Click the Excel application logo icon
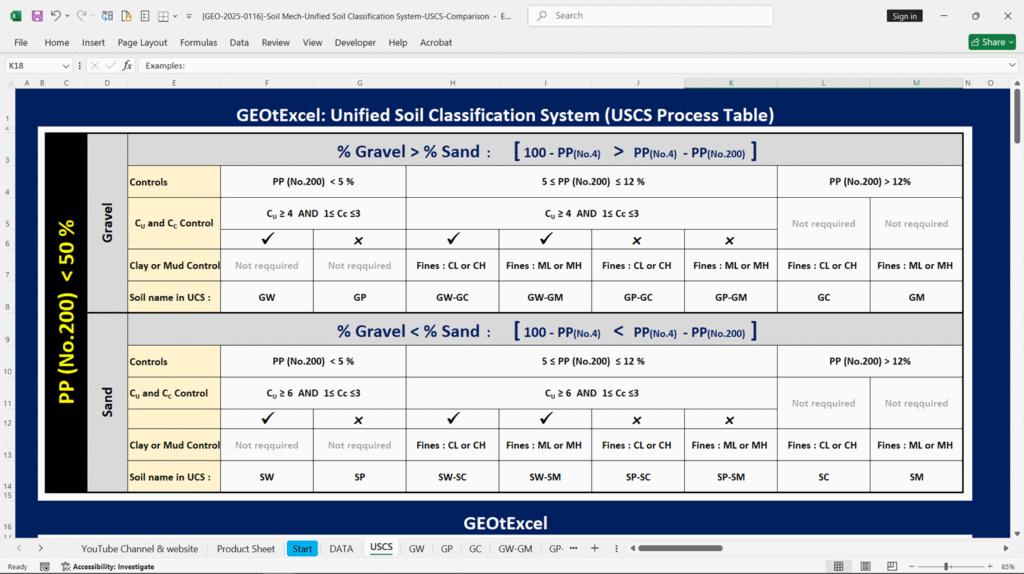The width and height of the screenshot is (1024, 574). click(16, 16)
